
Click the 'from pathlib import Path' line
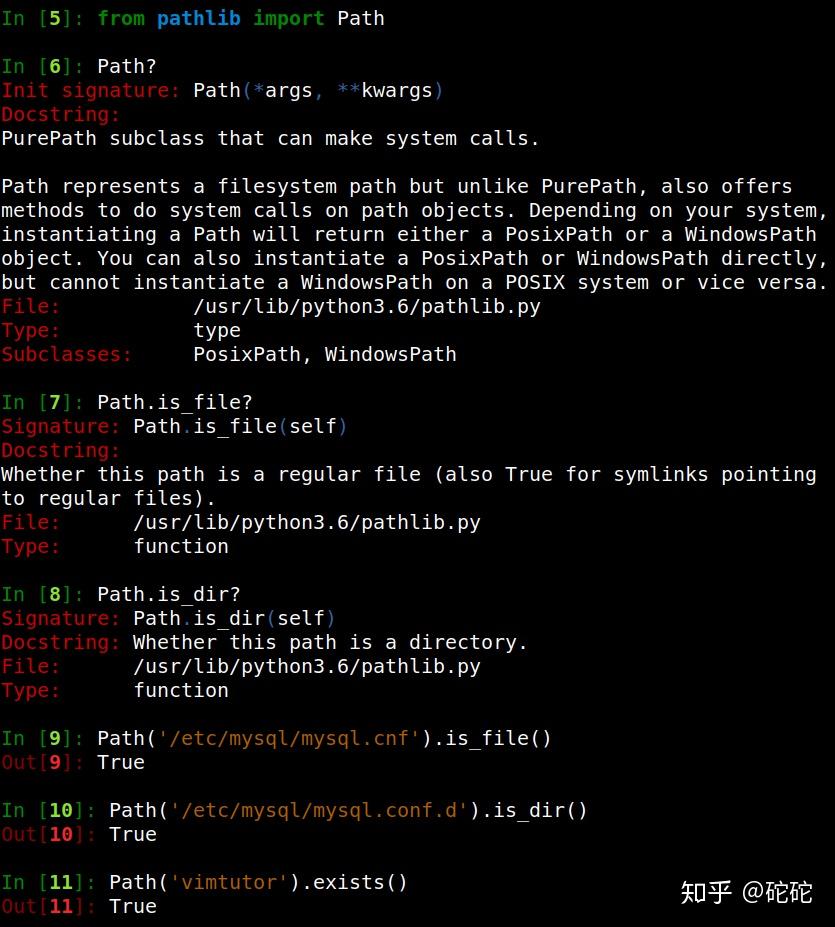click(241, 19)
